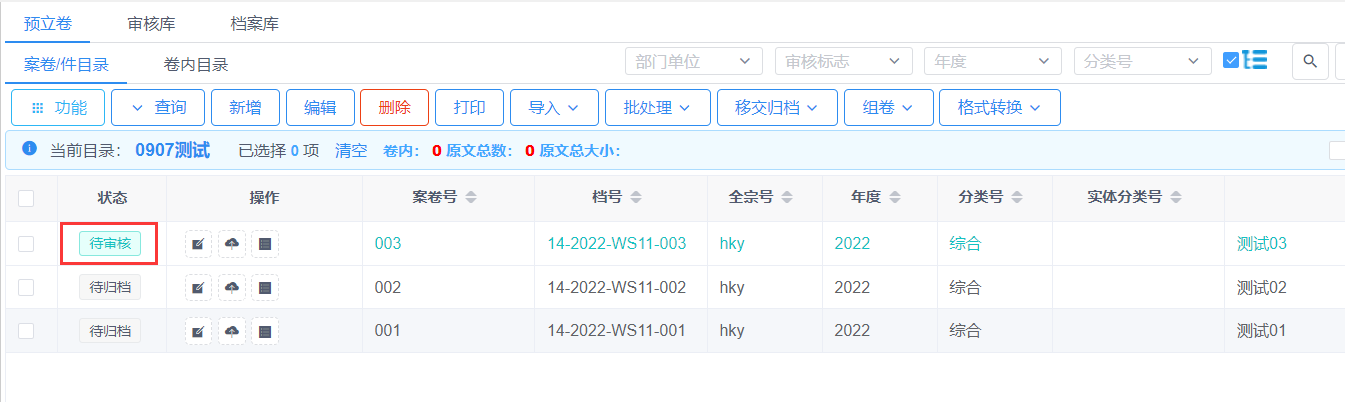This screenshot has height=402, width=1345.
Task: Click the 待审核 status tag
Action: click(110, 244)
